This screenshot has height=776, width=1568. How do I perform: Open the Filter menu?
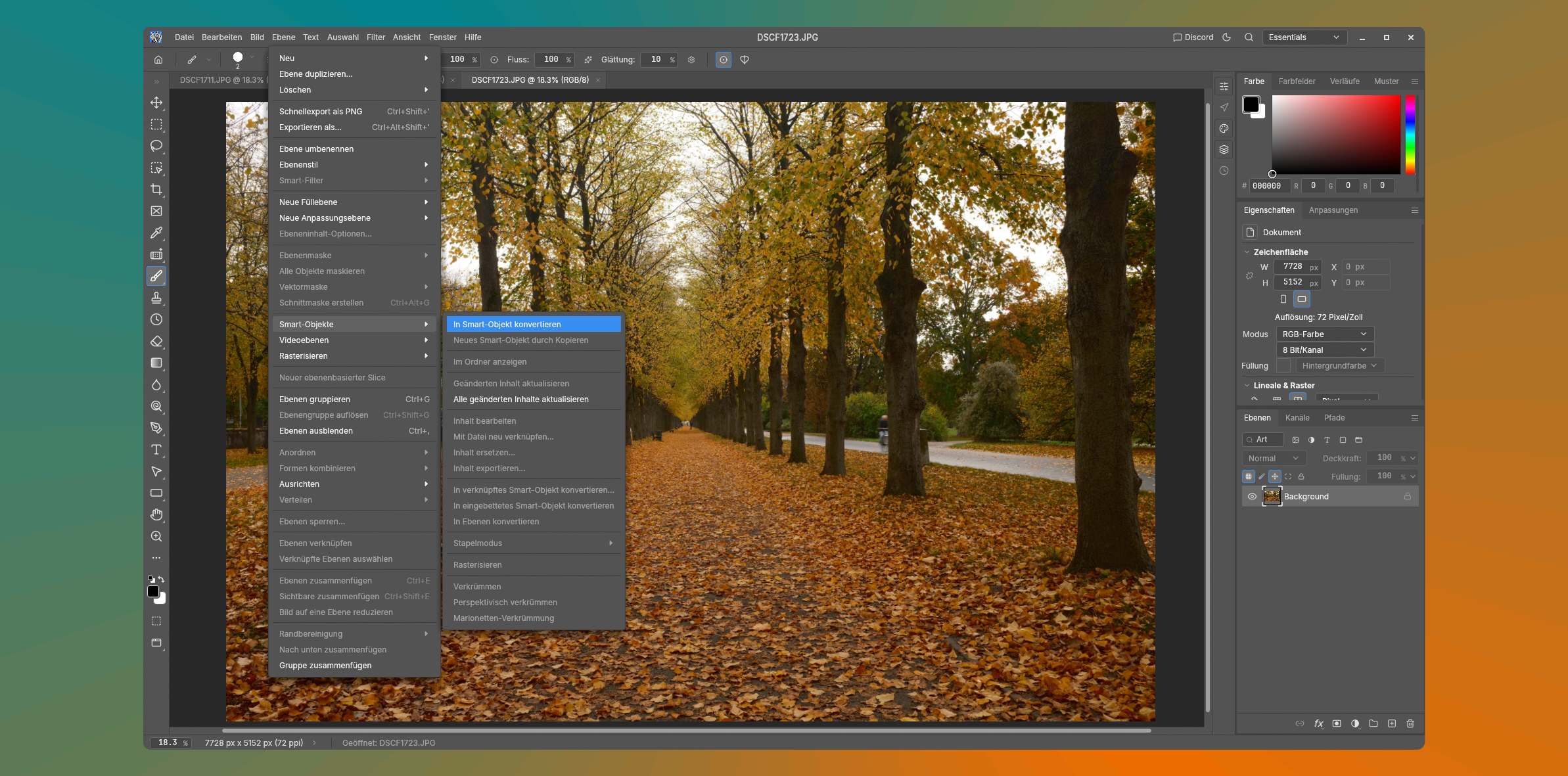coord(376,37)
